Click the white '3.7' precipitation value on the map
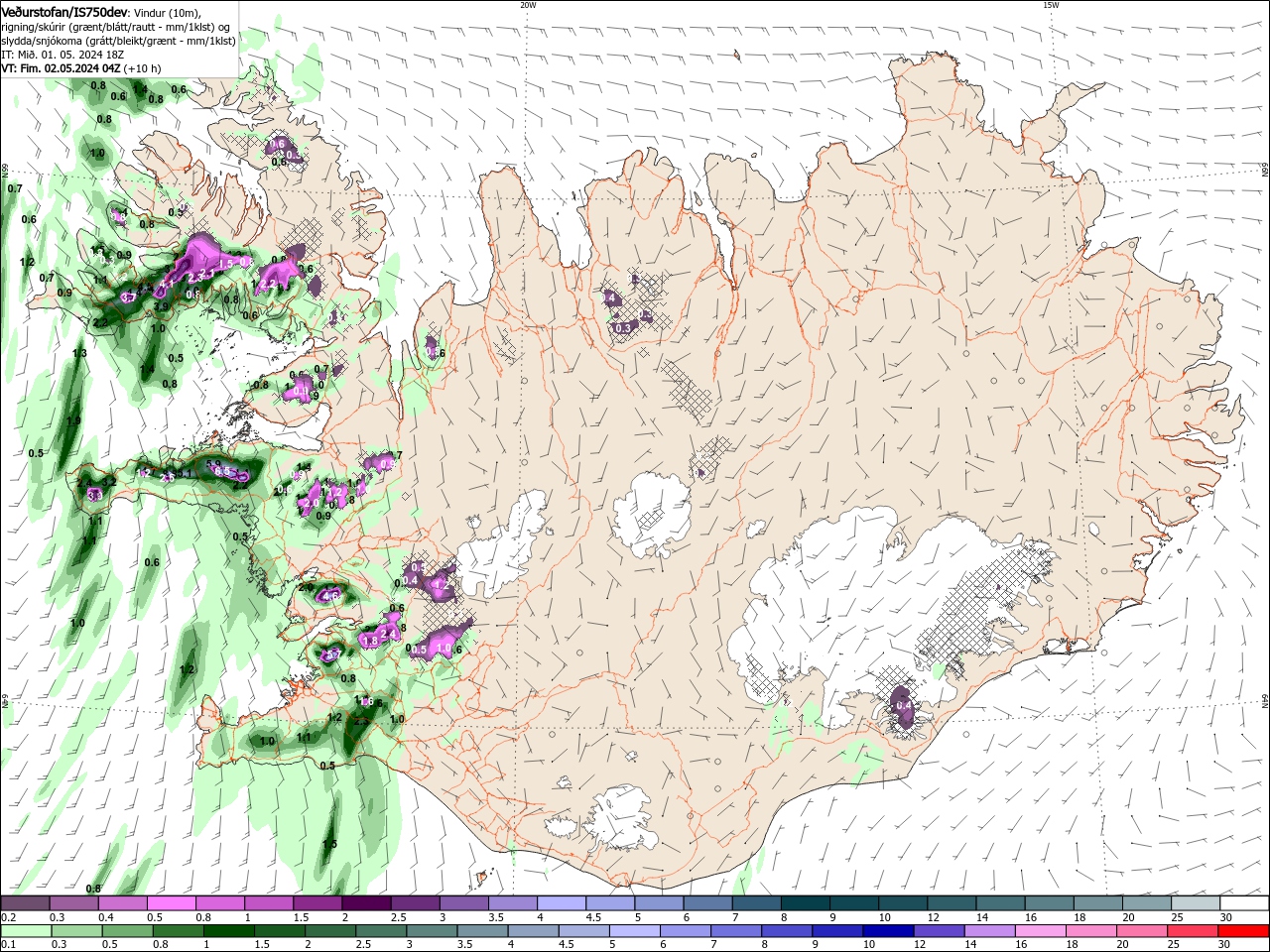Image resolution: width=1270 pixels, height=952 pixels. click(128, 297)
